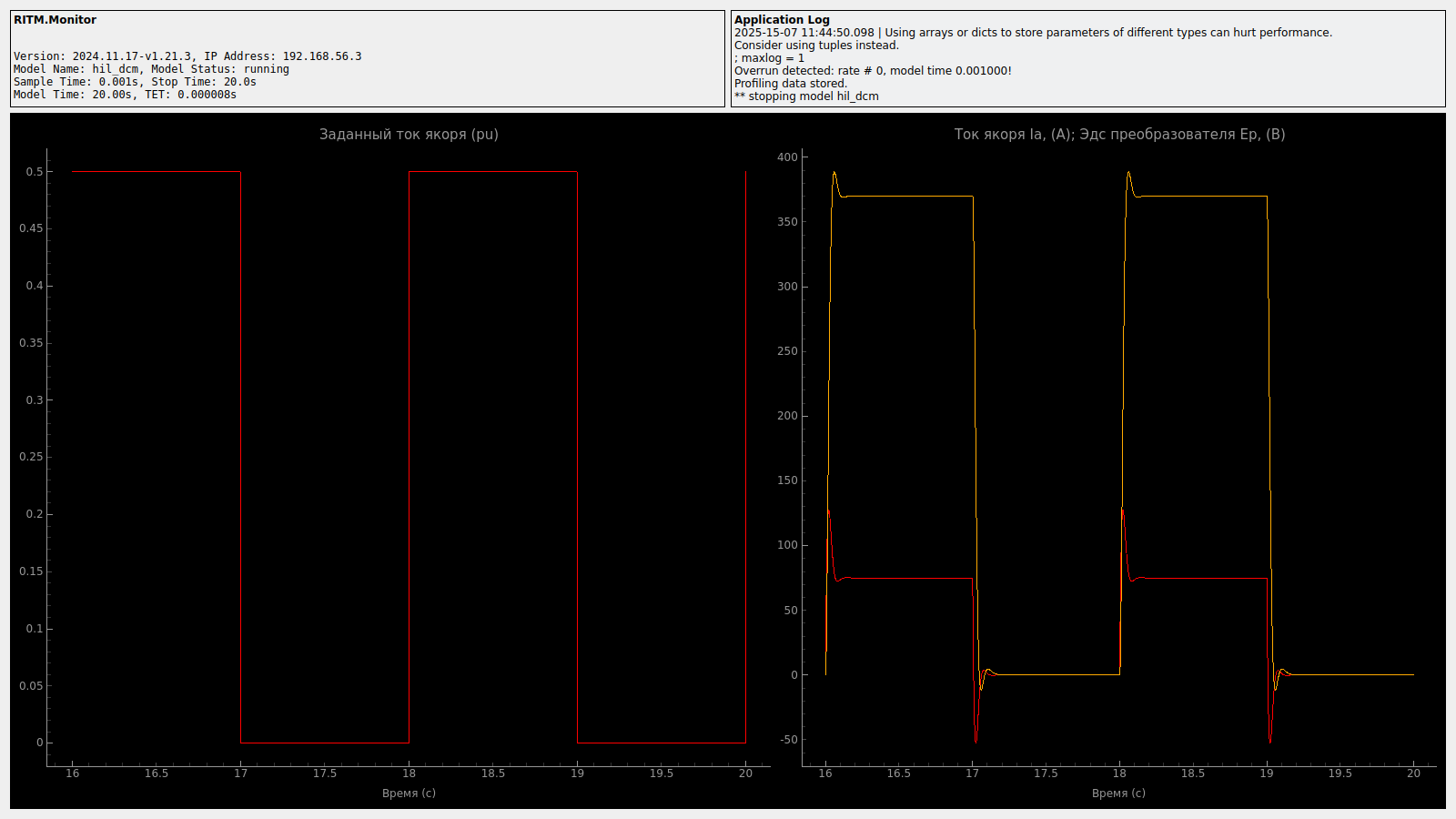1456x819 pixels.
Task: Select the 'Consider using tuples instead' log line
Action: click(x=816, y=45)
